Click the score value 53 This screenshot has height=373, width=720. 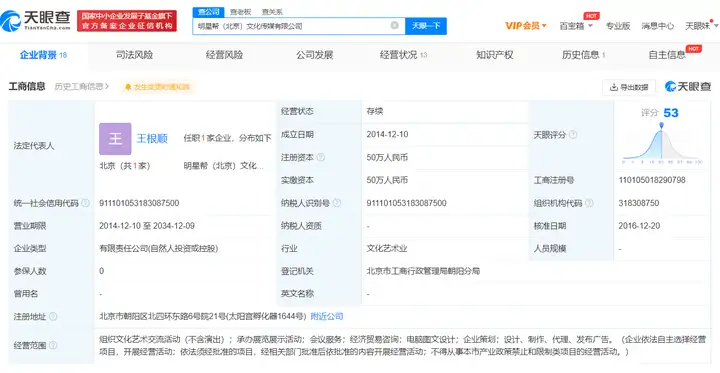click(x=671, y=113)
